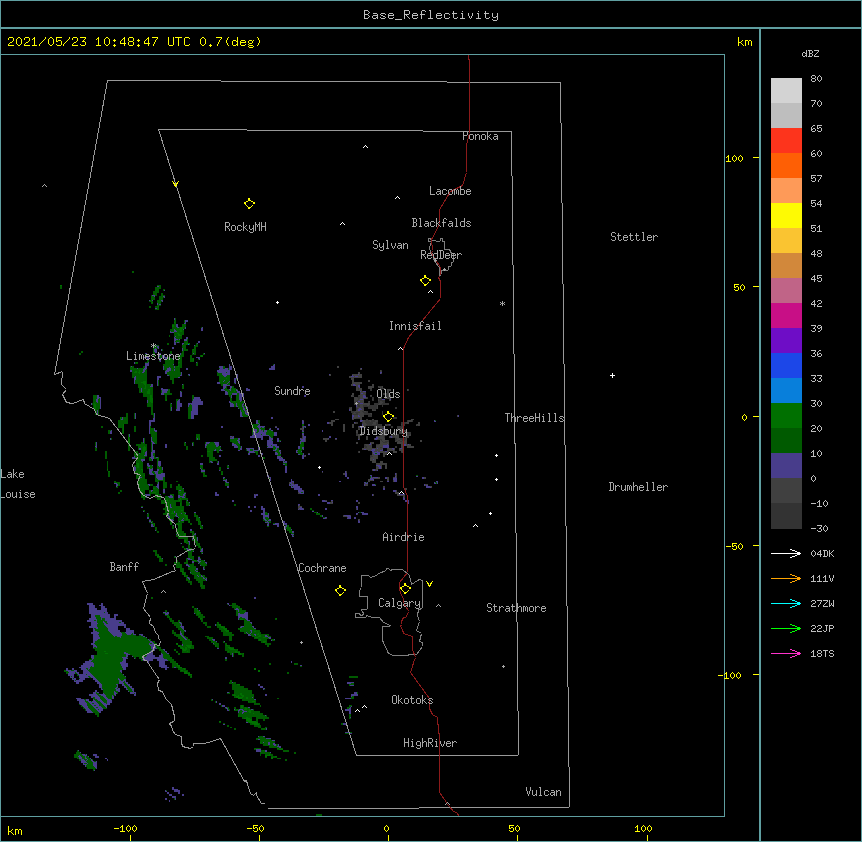The image size is (862, 842).
Task: Click the RockyMH label
Action: [x=245, y=226]
